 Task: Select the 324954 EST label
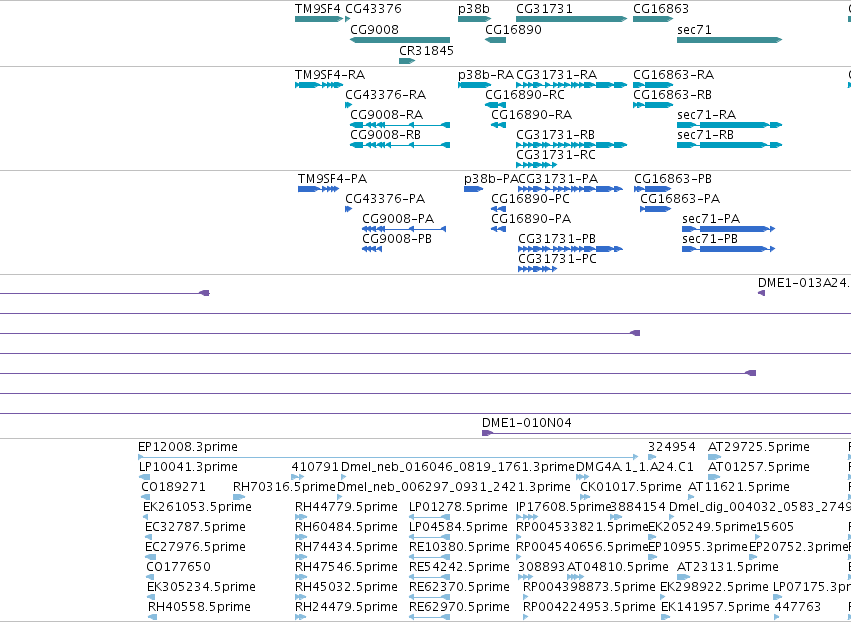671,447
